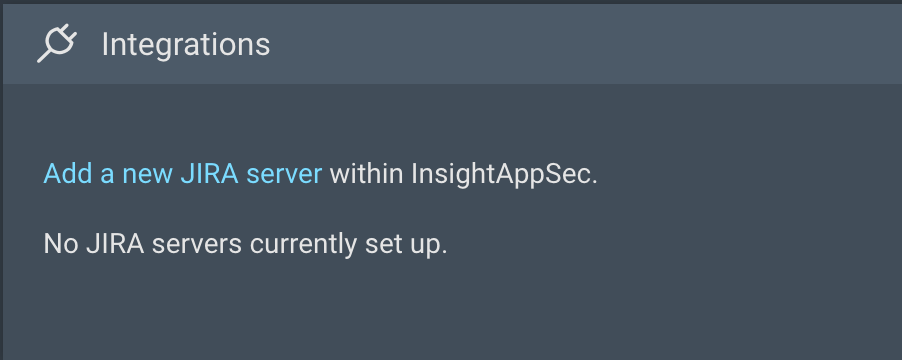
Task: Click the empty area below the status message
Action: pos(452,311)
